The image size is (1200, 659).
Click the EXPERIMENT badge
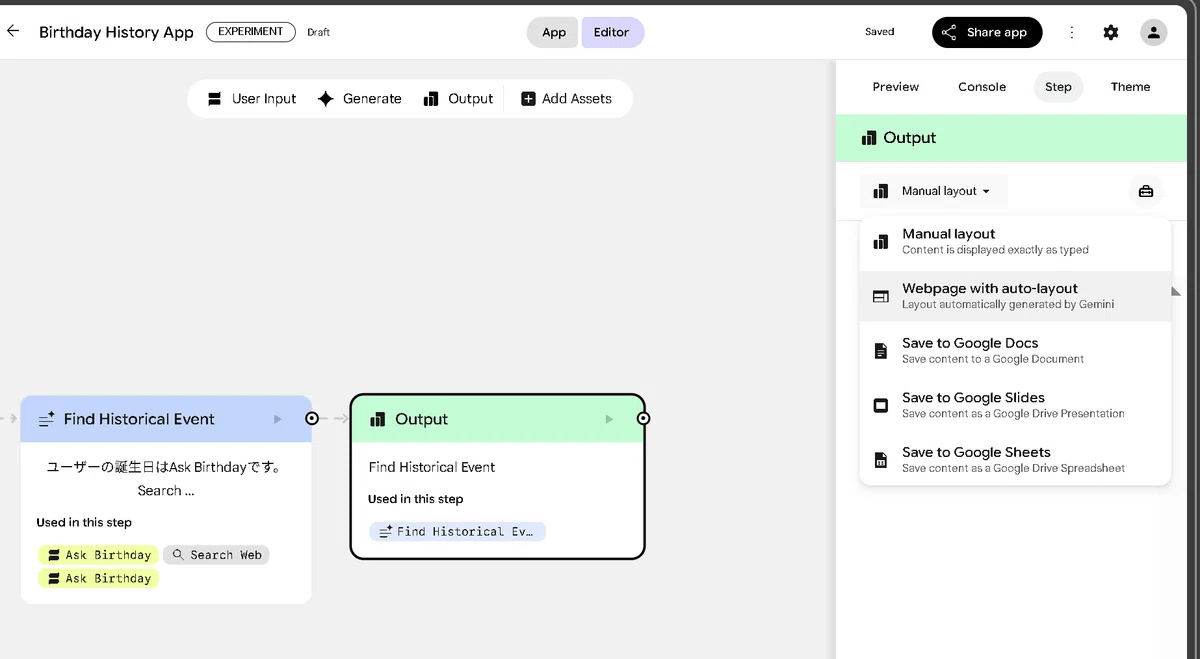[x=251, y=32]
